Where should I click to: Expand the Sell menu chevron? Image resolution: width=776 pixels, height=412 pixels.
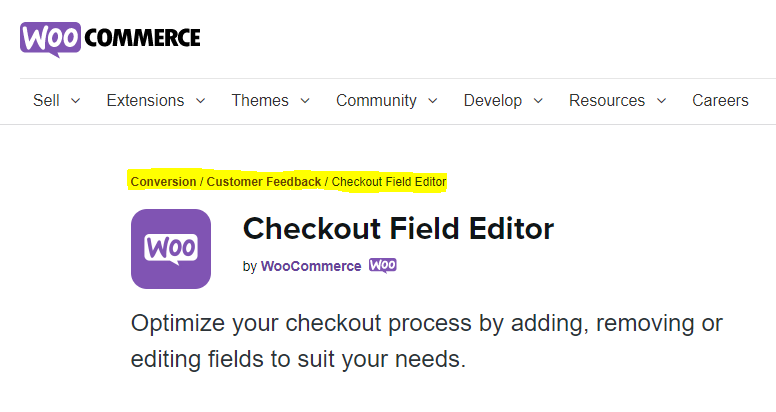pyautogui.click(x=75, y=101)
